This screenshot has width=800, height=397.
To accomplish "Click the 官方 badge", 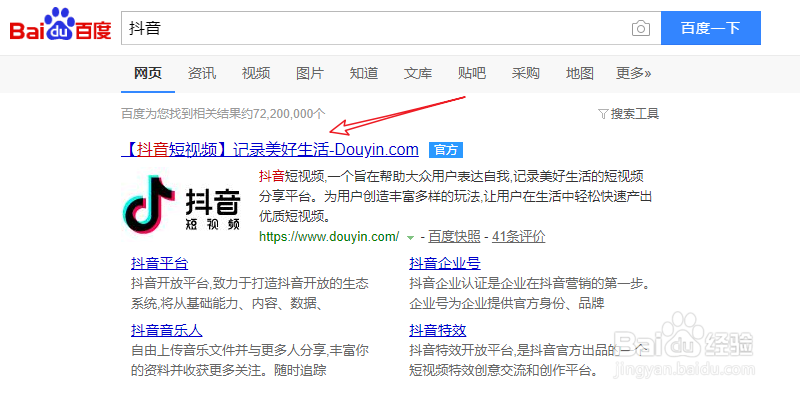I will (x=446, y=150).
